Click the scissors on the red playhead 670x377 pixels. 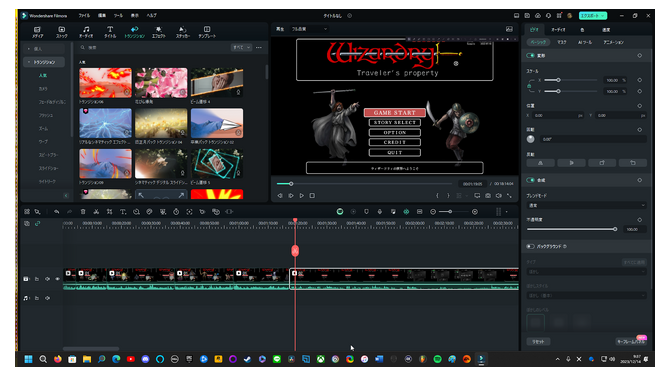(295, 250)
